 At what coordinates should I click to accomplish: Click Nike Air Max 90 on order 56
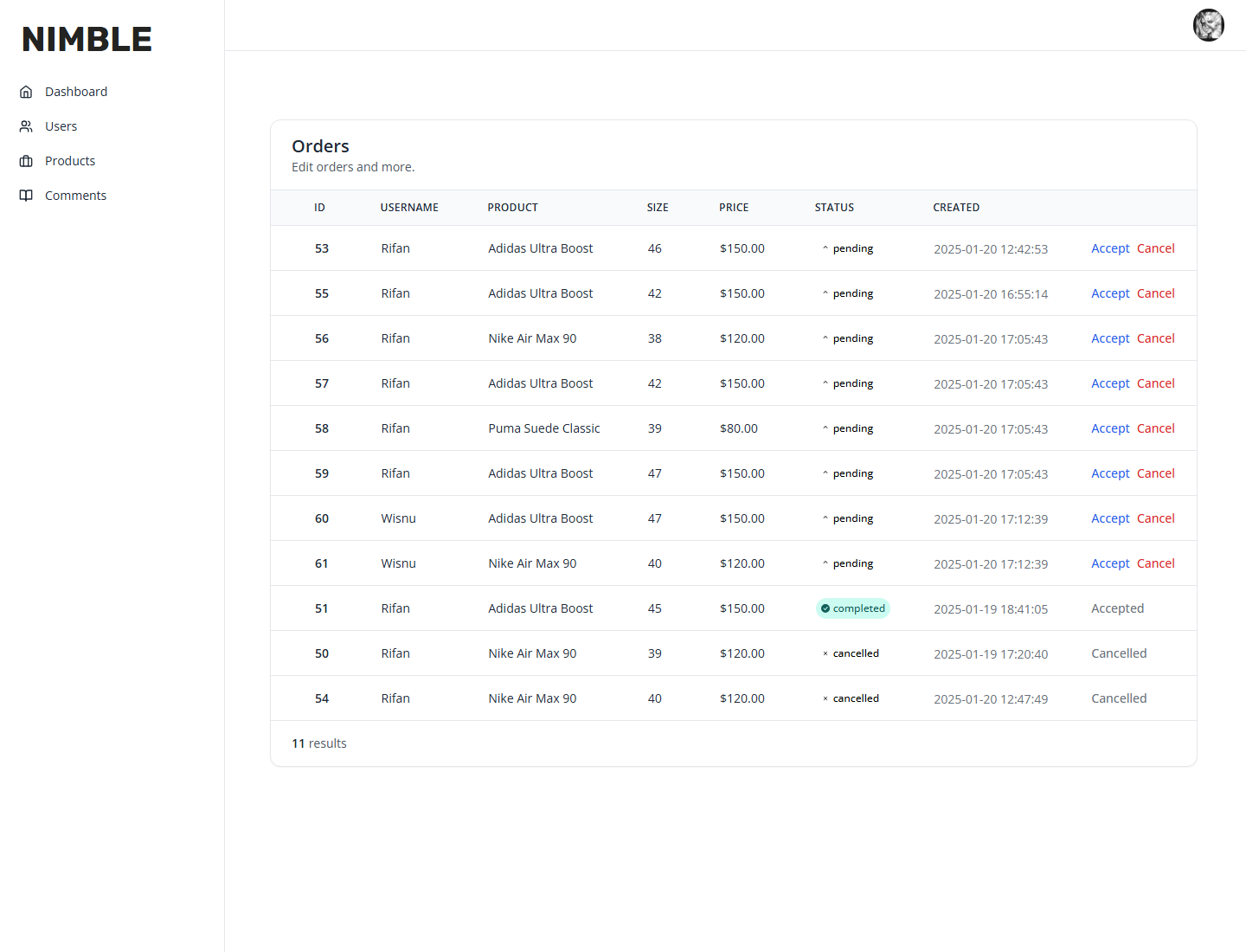[532, 338]
